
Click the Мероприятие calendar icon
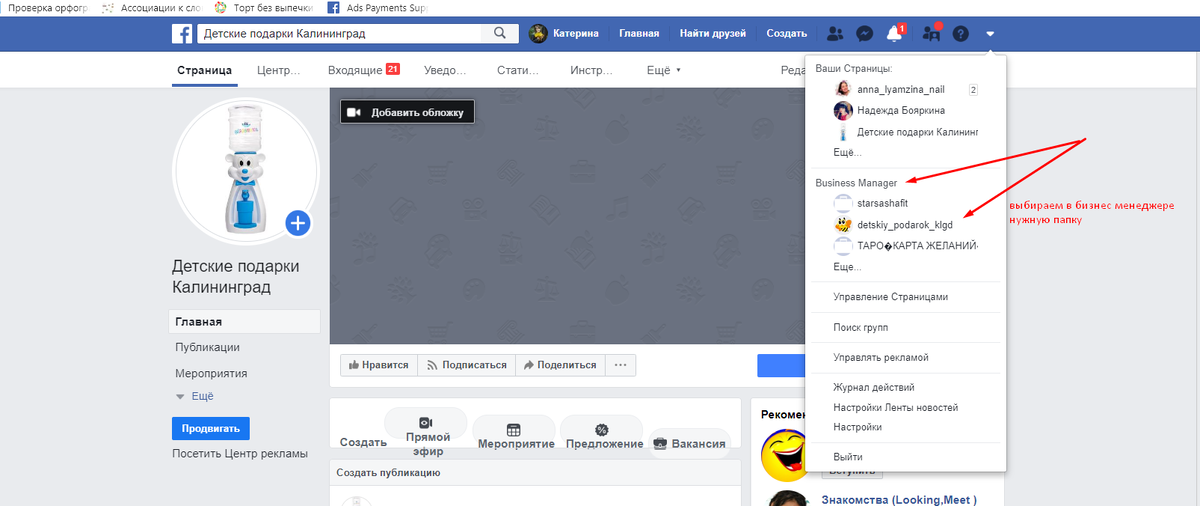(513, 429)
